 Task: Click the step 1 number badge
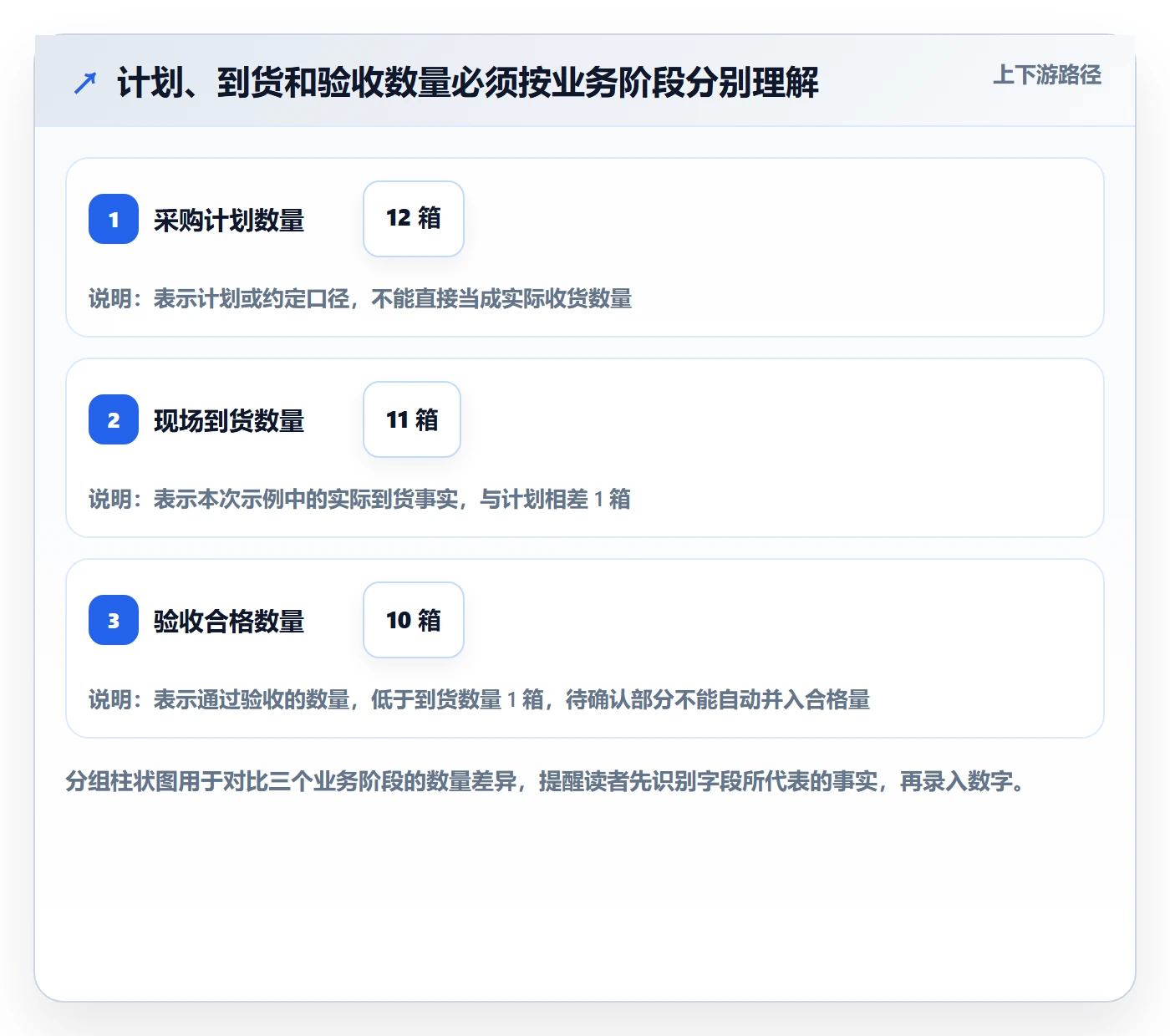point(114,219)
